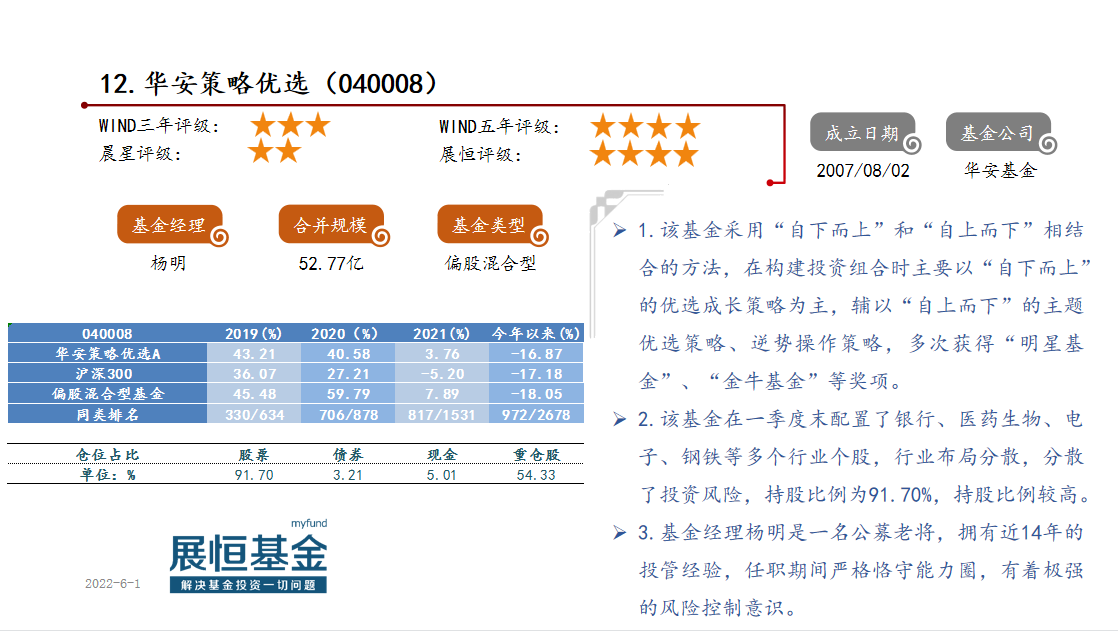Viewport: 1118px width, 631px height.
Task: Click the "展恒评级:" label
Action: point(481,155)
